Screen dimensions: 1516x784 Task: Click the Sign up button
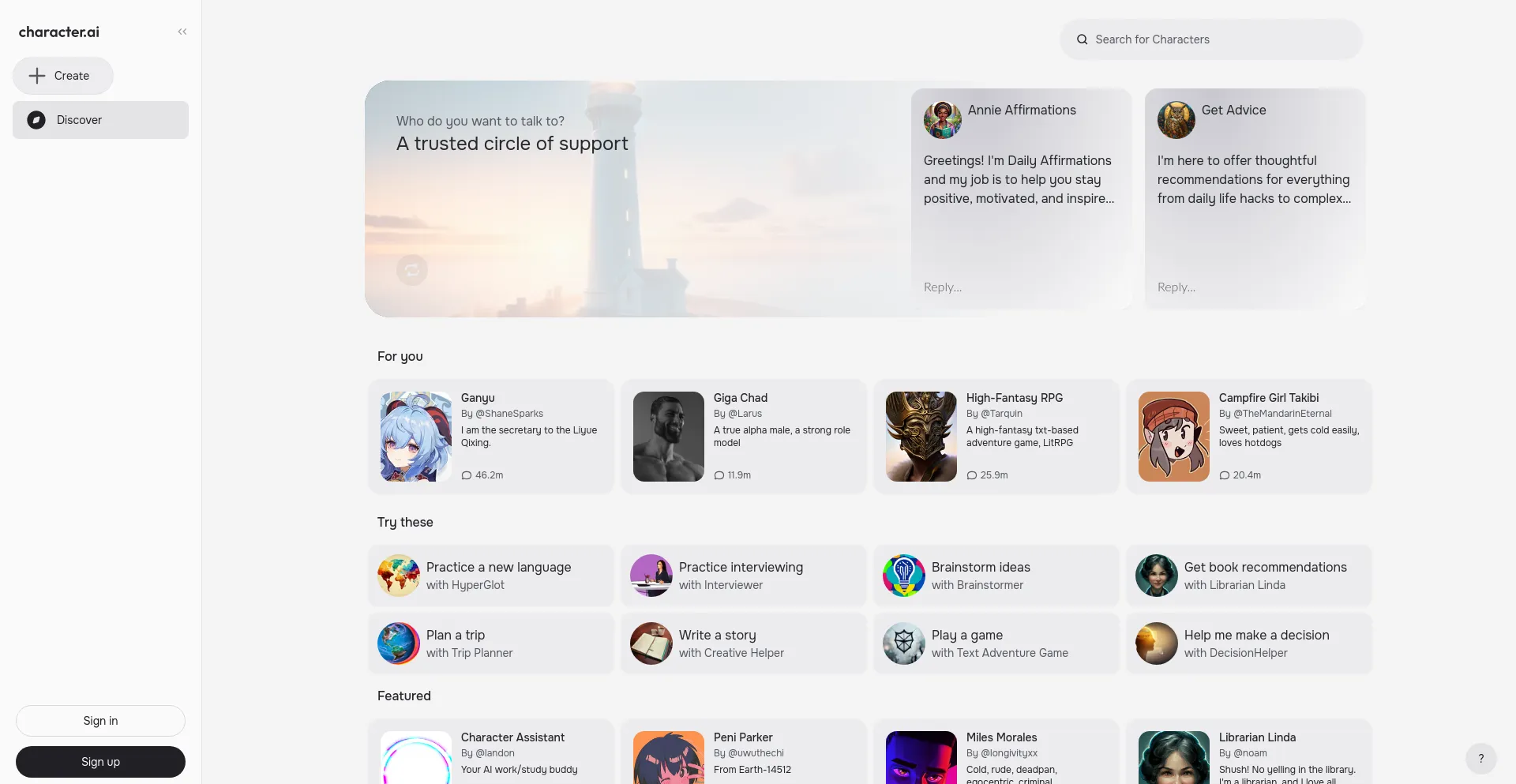pyautogui.click(x=100, y=762)
